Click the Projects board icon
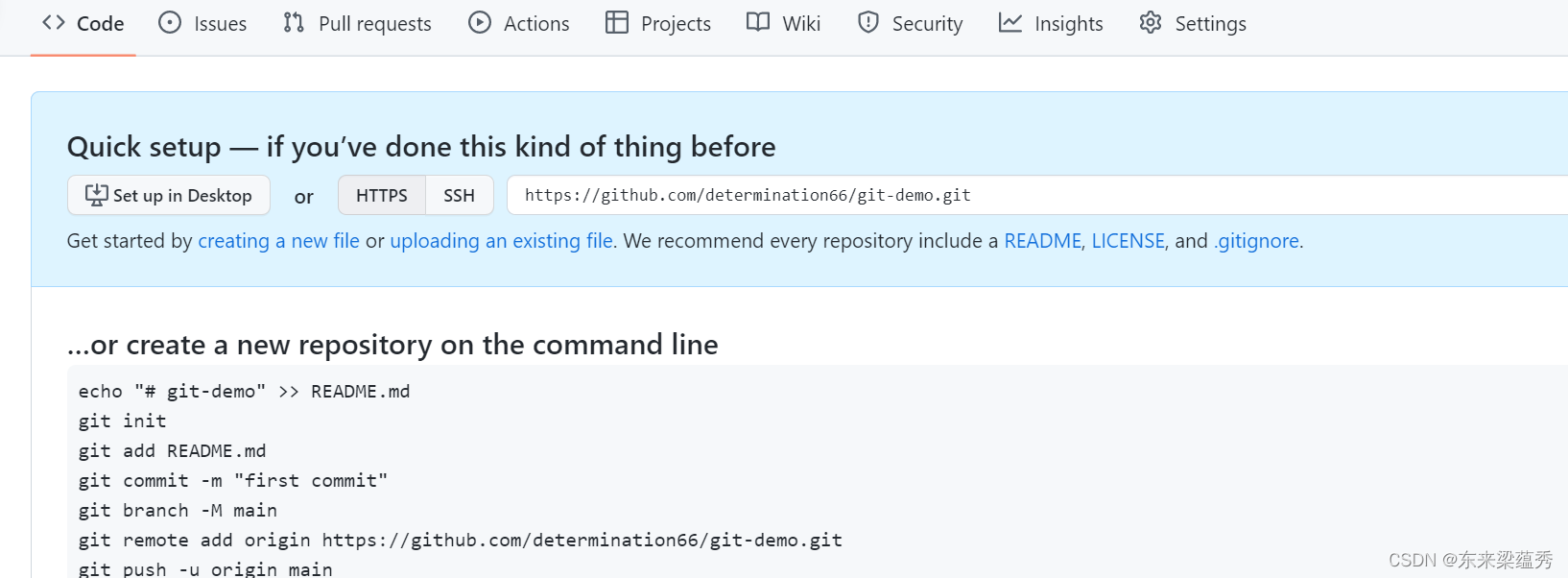This screenshot has height=578, width=1568. click(615, 22)
